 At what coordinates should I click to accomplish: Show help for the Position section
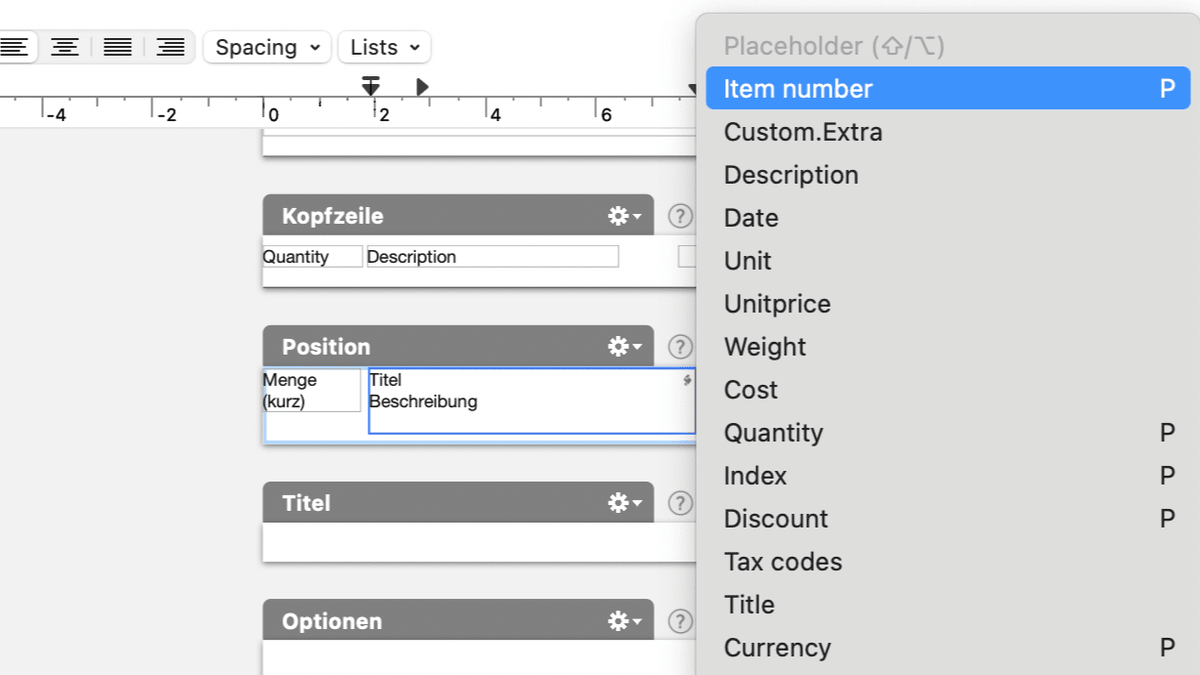point(680,347)
